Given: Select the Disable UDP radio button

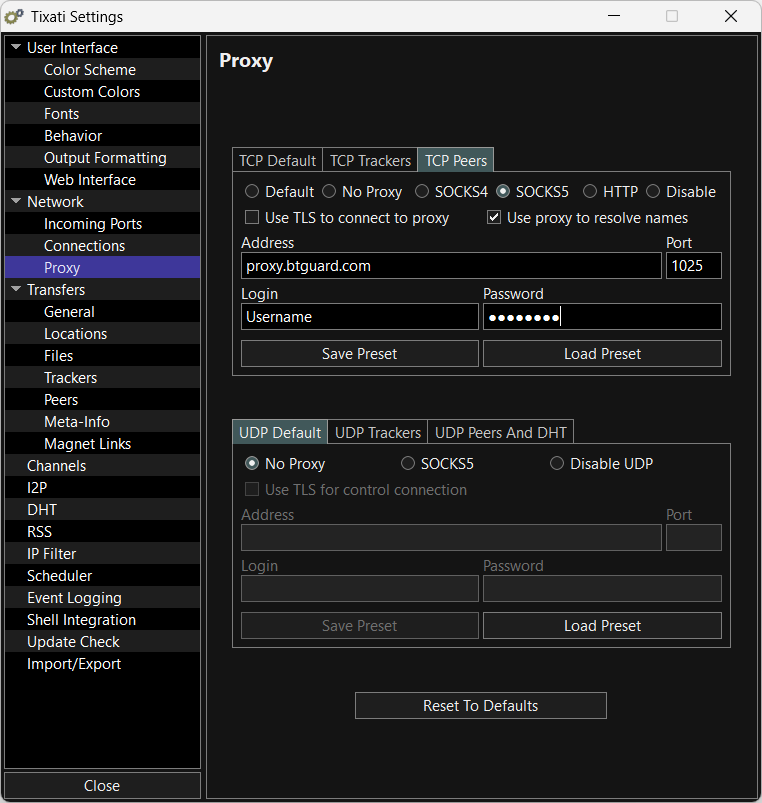Looking at the screenshot, I should coord(557,464).
